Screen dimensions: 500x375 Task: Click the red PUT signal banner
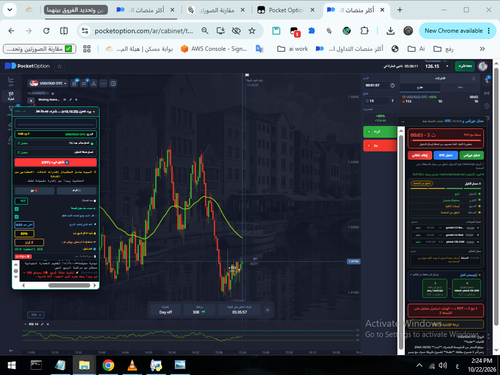pyautogui.click(x=445, y=311)
